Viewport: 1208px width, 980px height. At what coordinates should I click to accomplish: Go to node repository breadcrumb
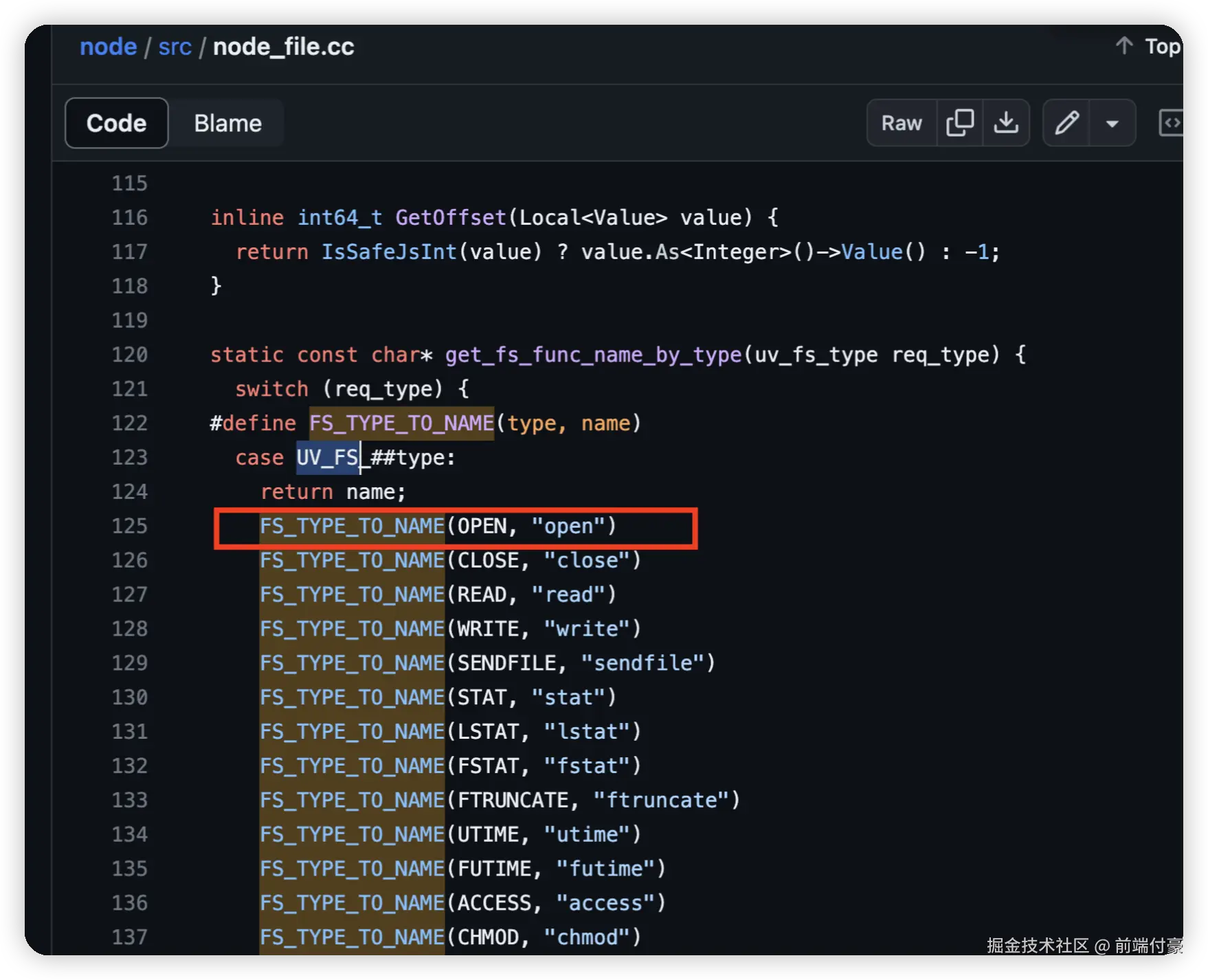pos(108,47)
